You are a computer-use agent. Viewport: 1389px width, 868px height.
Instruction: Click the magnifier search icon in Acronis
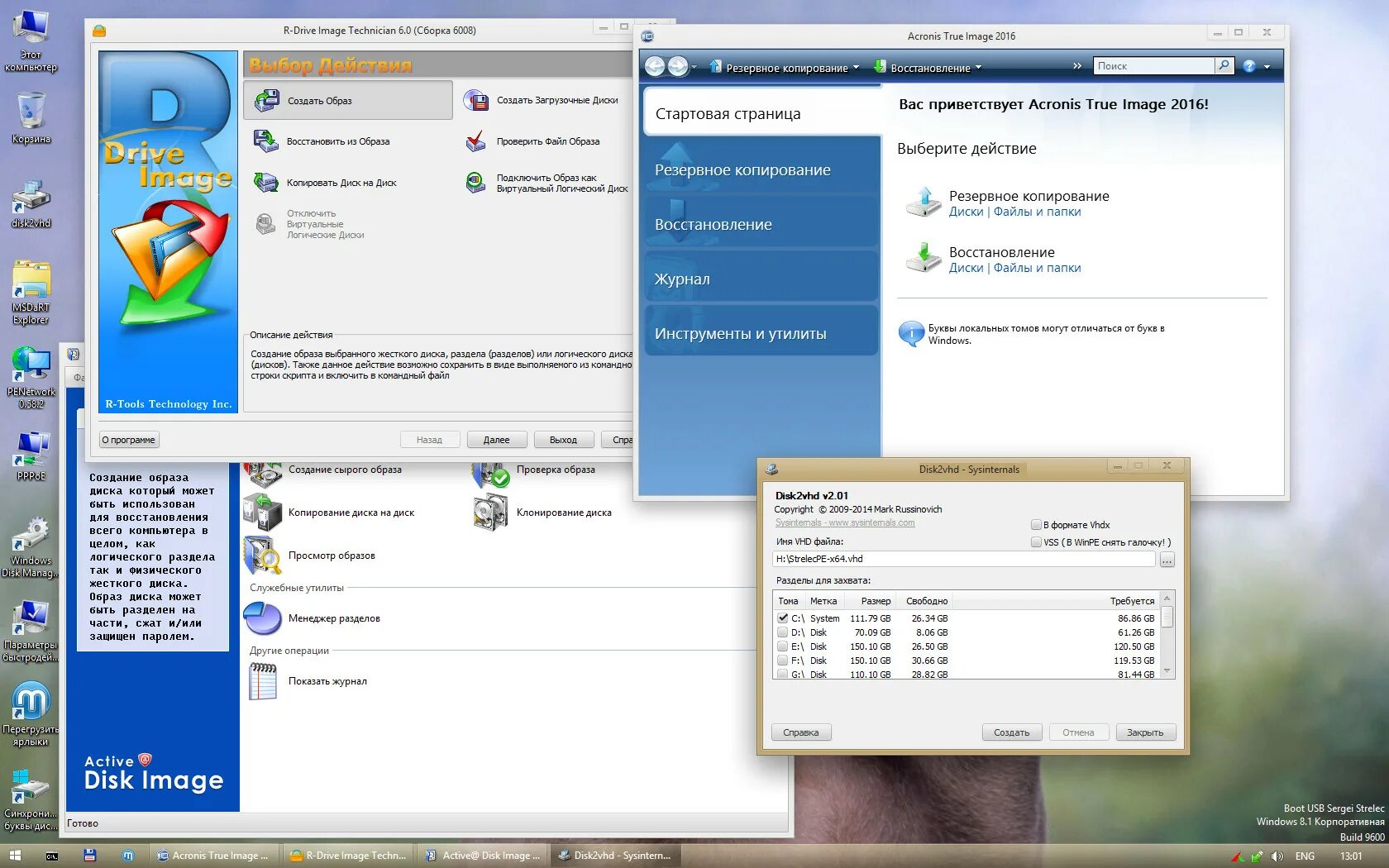pos(1224,66)
